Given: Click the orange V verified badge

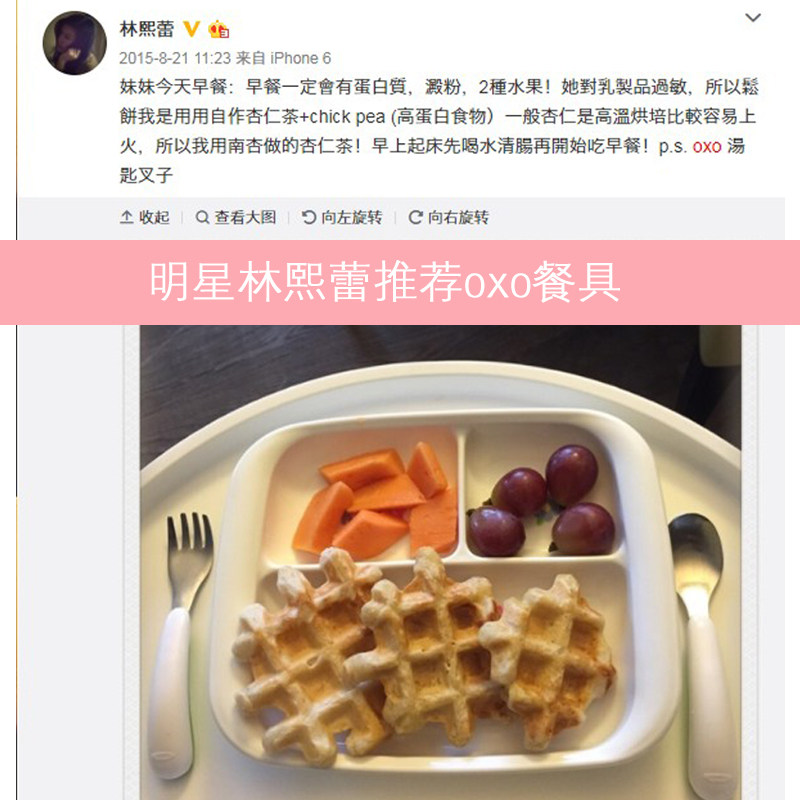Looking at the screenshot, I should tap(191, 29).
